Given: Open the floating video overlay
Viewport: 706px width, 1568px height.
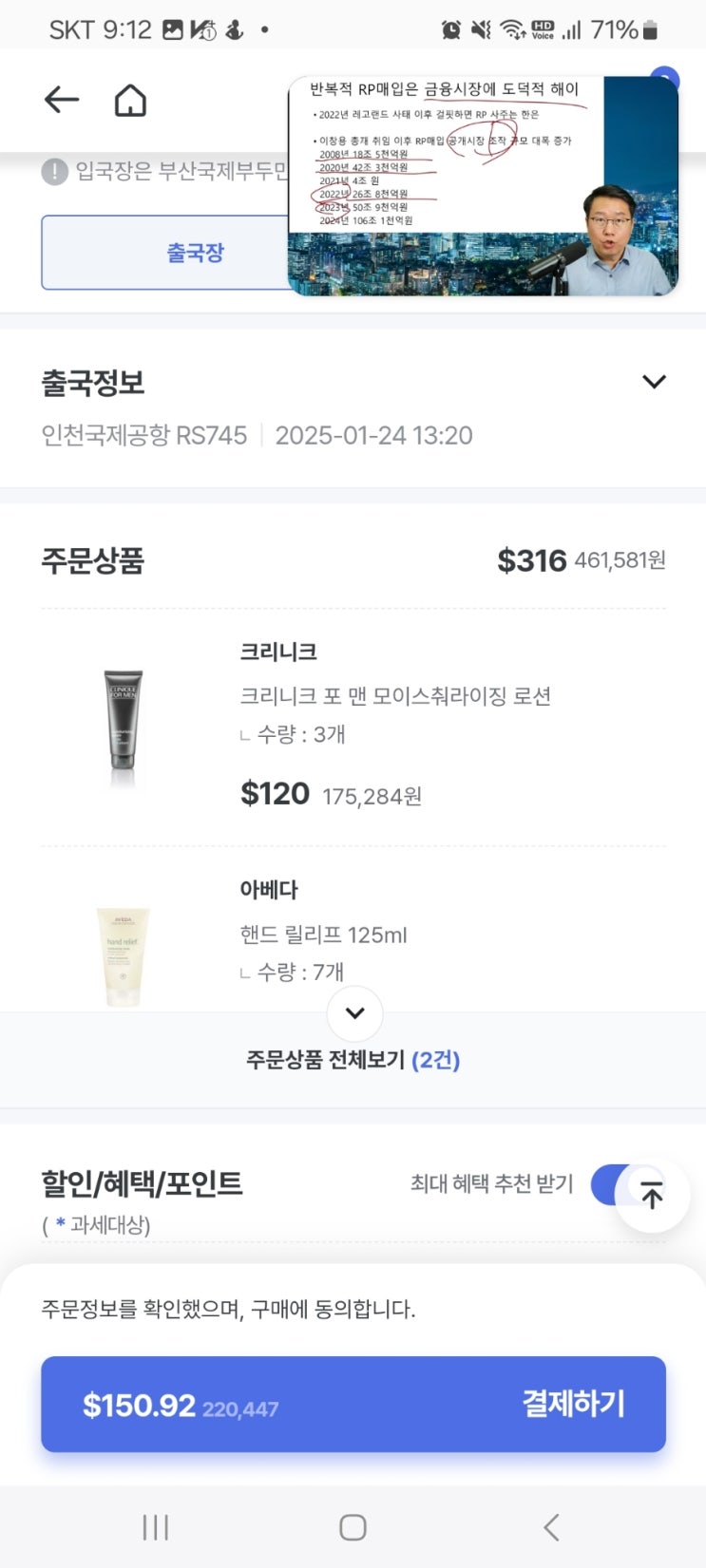Looking at the screenshot, I should [483, 186].
